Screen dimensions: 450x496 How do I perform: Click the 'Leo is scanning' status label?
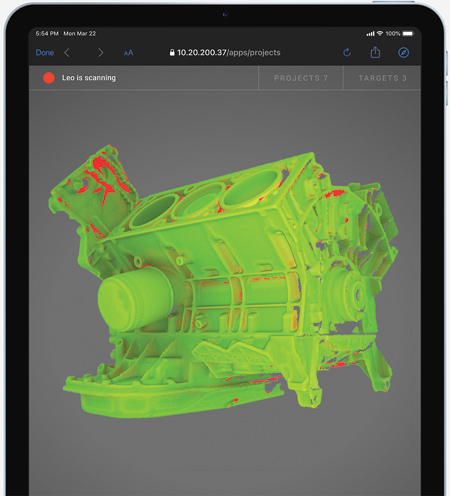89,78
